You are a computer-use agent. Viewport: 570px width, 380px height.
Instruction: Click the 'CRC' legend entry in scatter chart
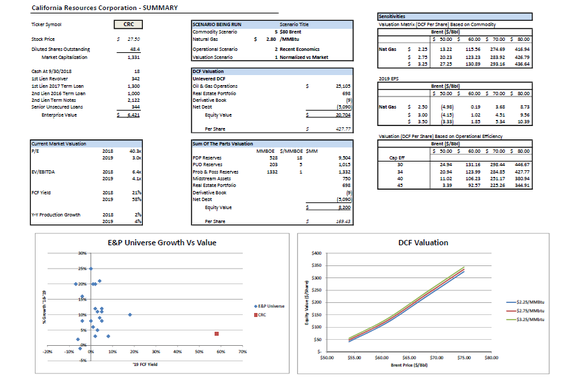point(260,315)
